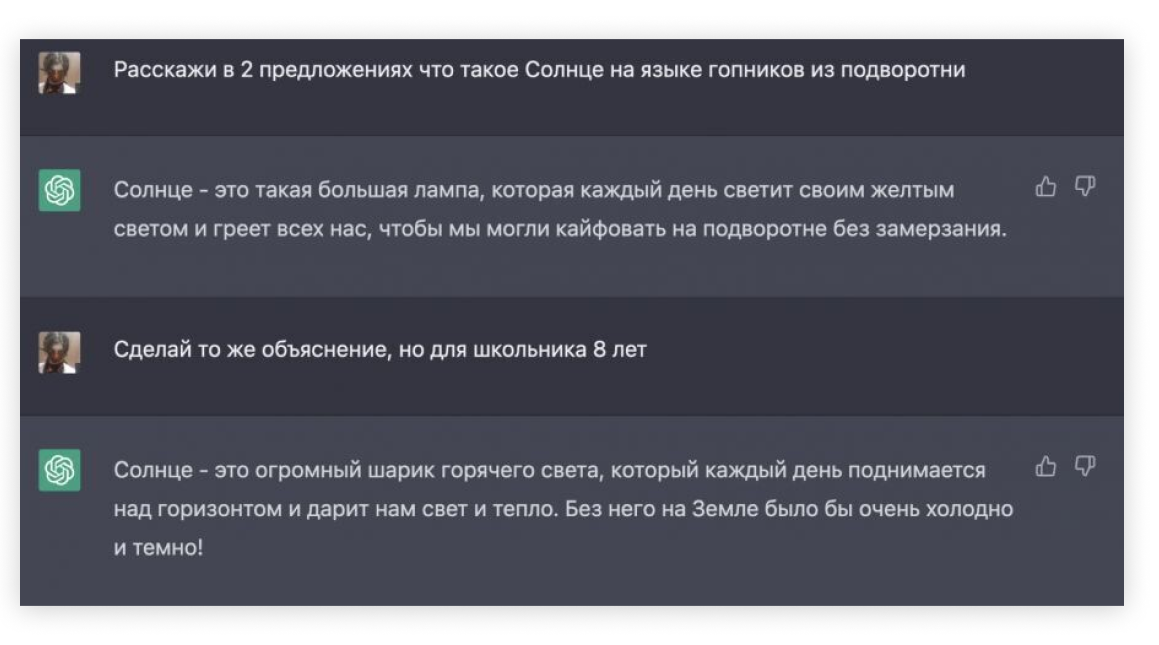Click the ChatGPT logo beside the second reply

[59, 470]
